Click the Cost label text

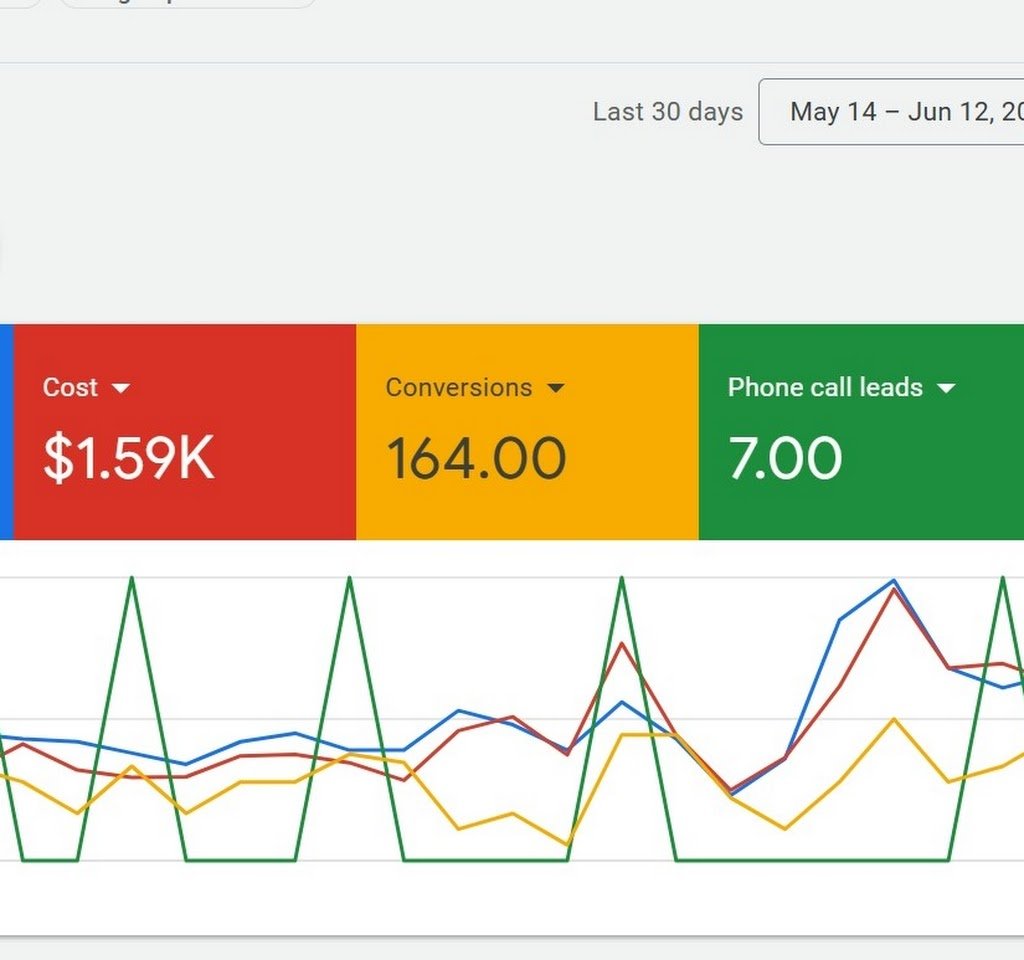(70, 388)
